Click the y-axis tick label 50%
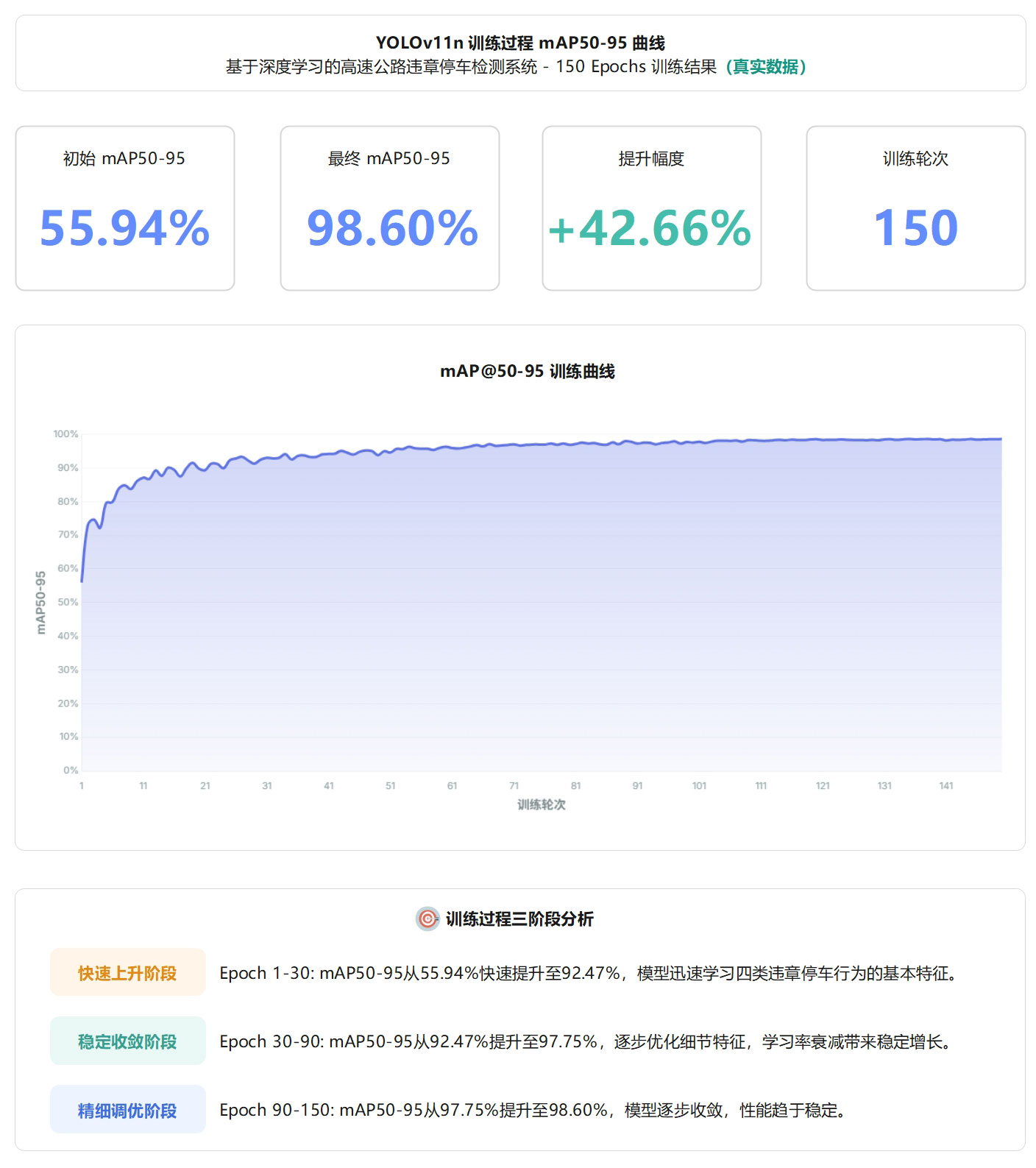Viewport: 1036px width, 1168px height. pos(68,602)
